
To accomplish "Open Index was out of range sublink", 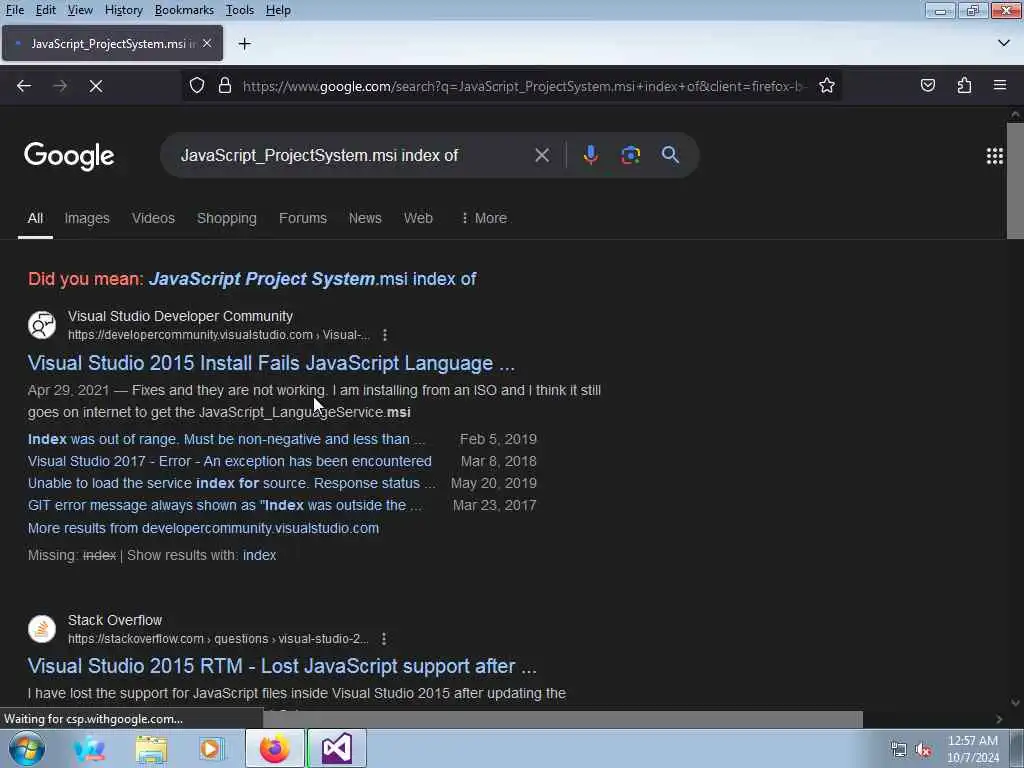I will pyautogui.click(x=227, y=439).
